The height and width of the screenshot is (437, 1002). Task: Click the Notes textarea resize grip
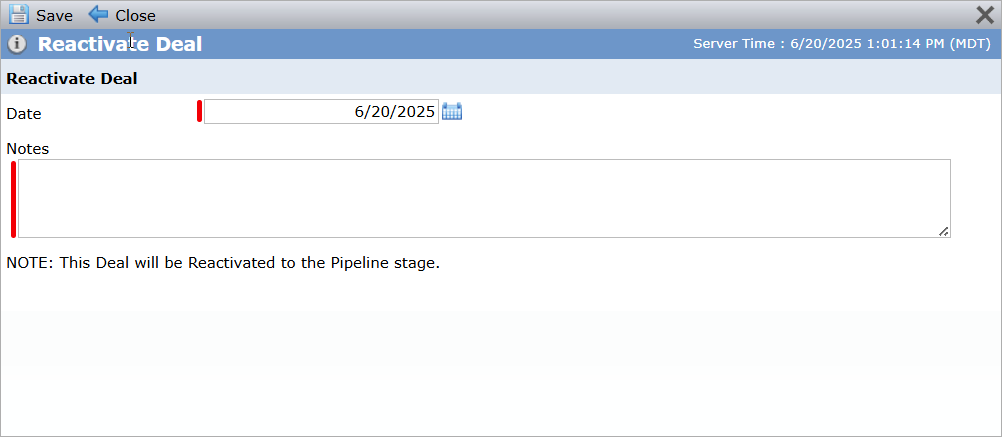(944, 231)
